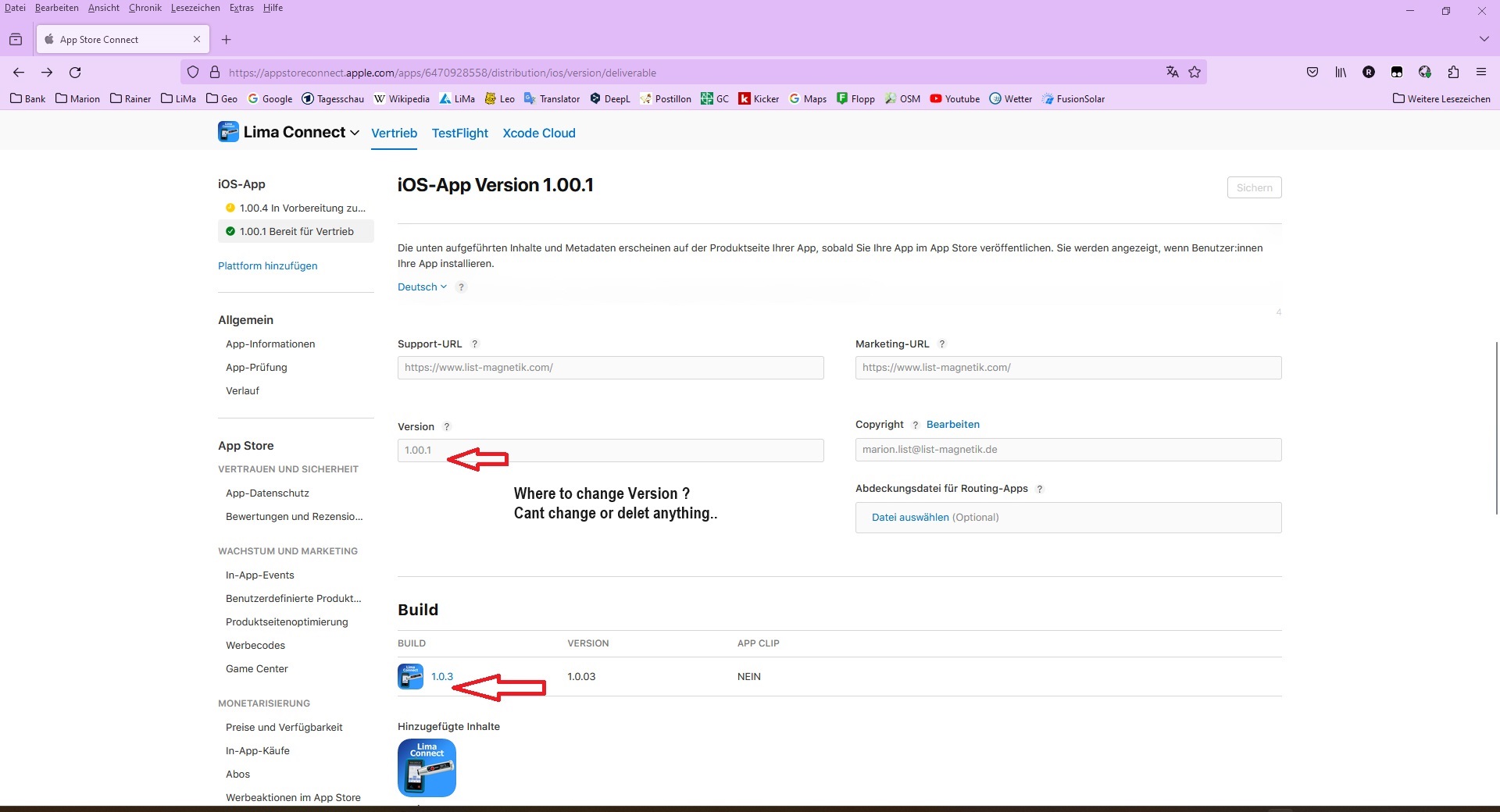Click the help icon beside Marketing-URL
The height and width of the screenshot is (812, 1500).
point(942,344)
